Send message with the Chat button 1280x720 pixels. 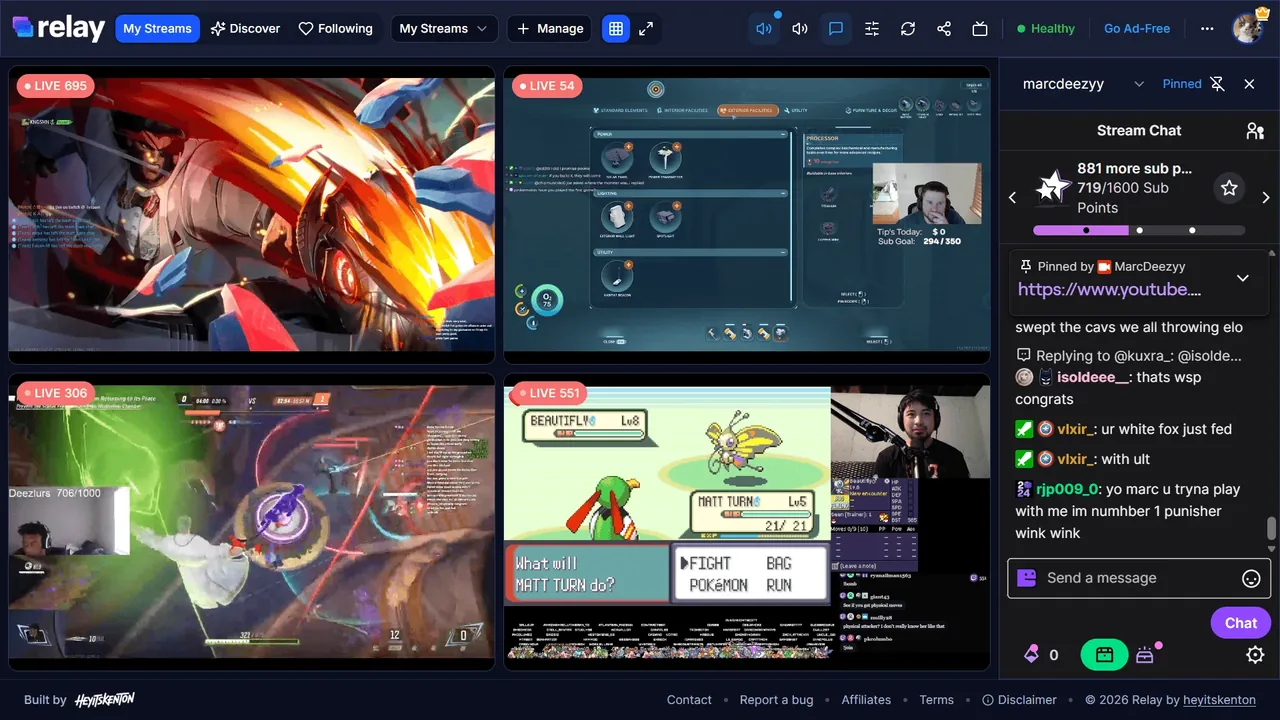point(1240,623)
